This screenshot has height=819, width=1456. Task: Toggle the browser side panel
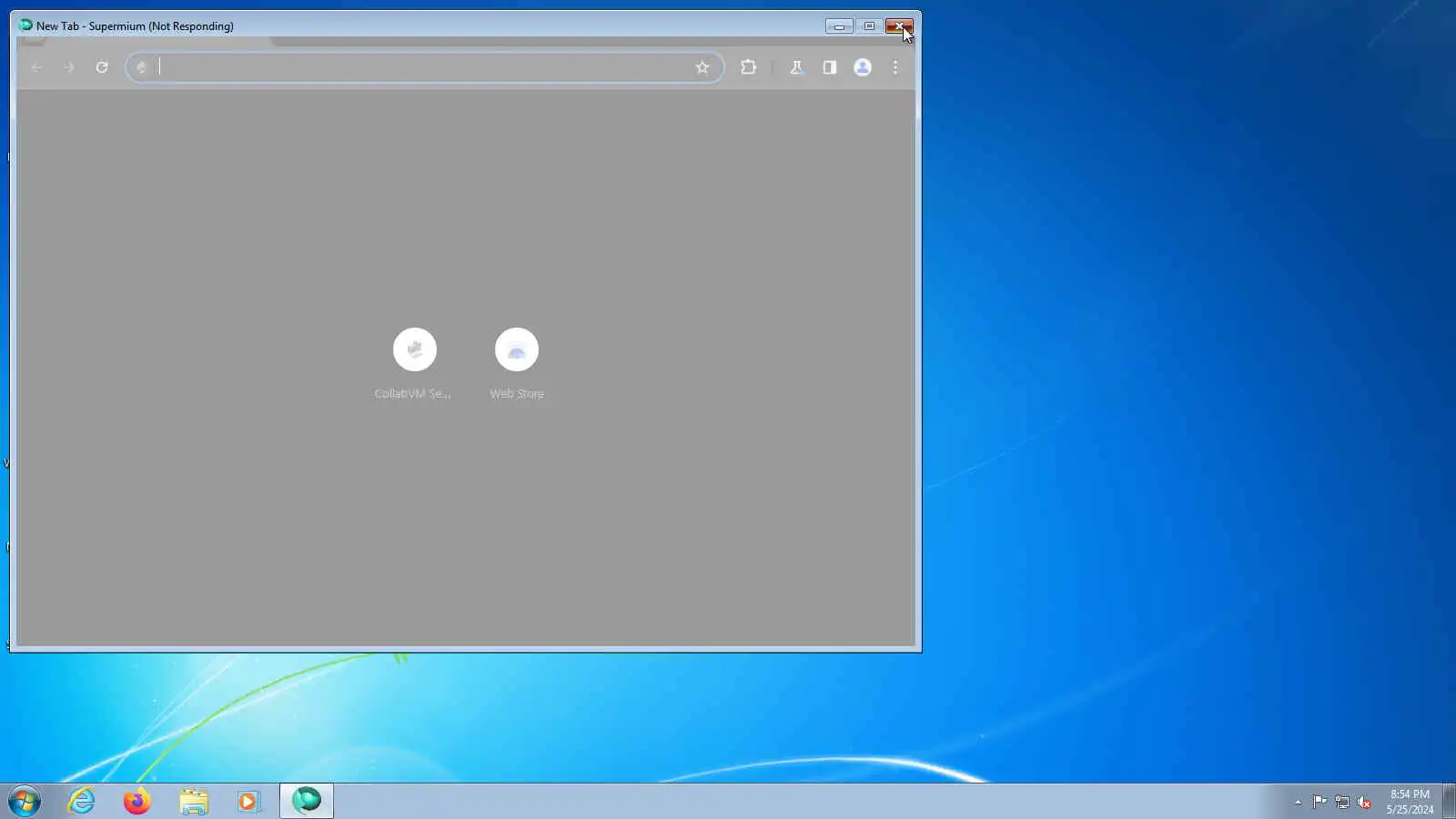(x=830, y=67)
